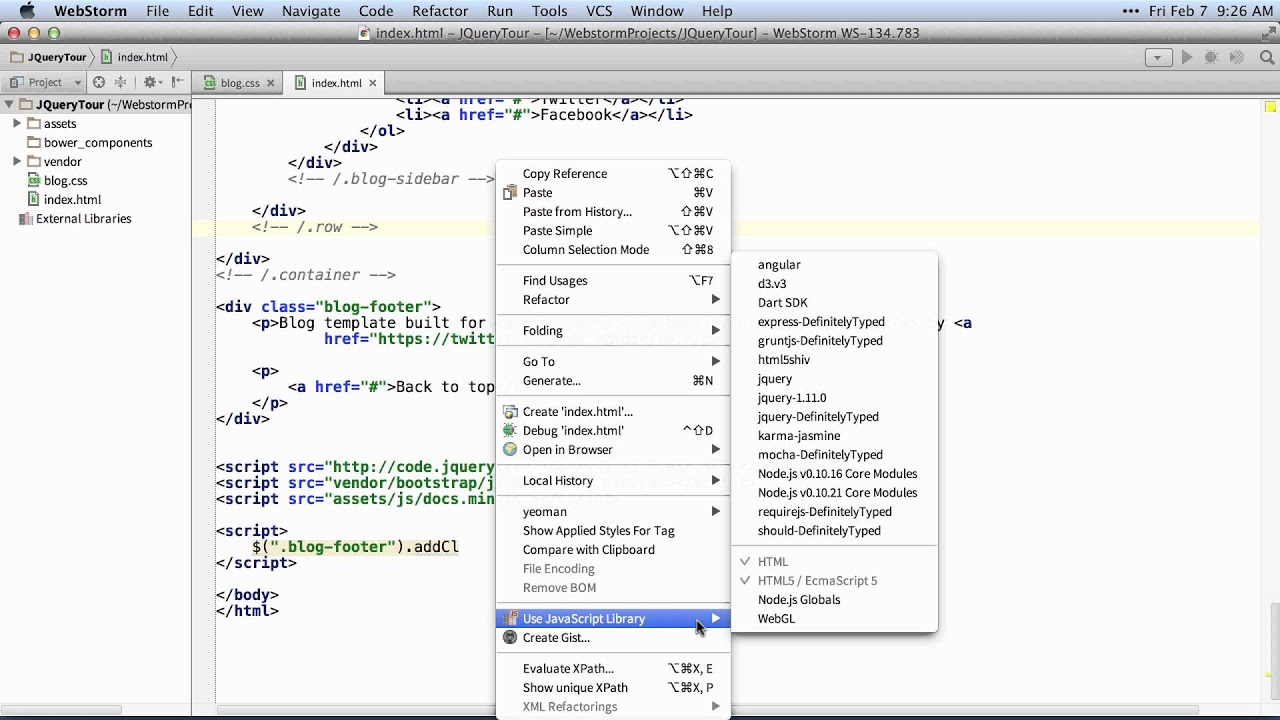Screen dimensions: 1280x720
Task: Click the Open in Browser globe icon
Action: pos(510,449)
